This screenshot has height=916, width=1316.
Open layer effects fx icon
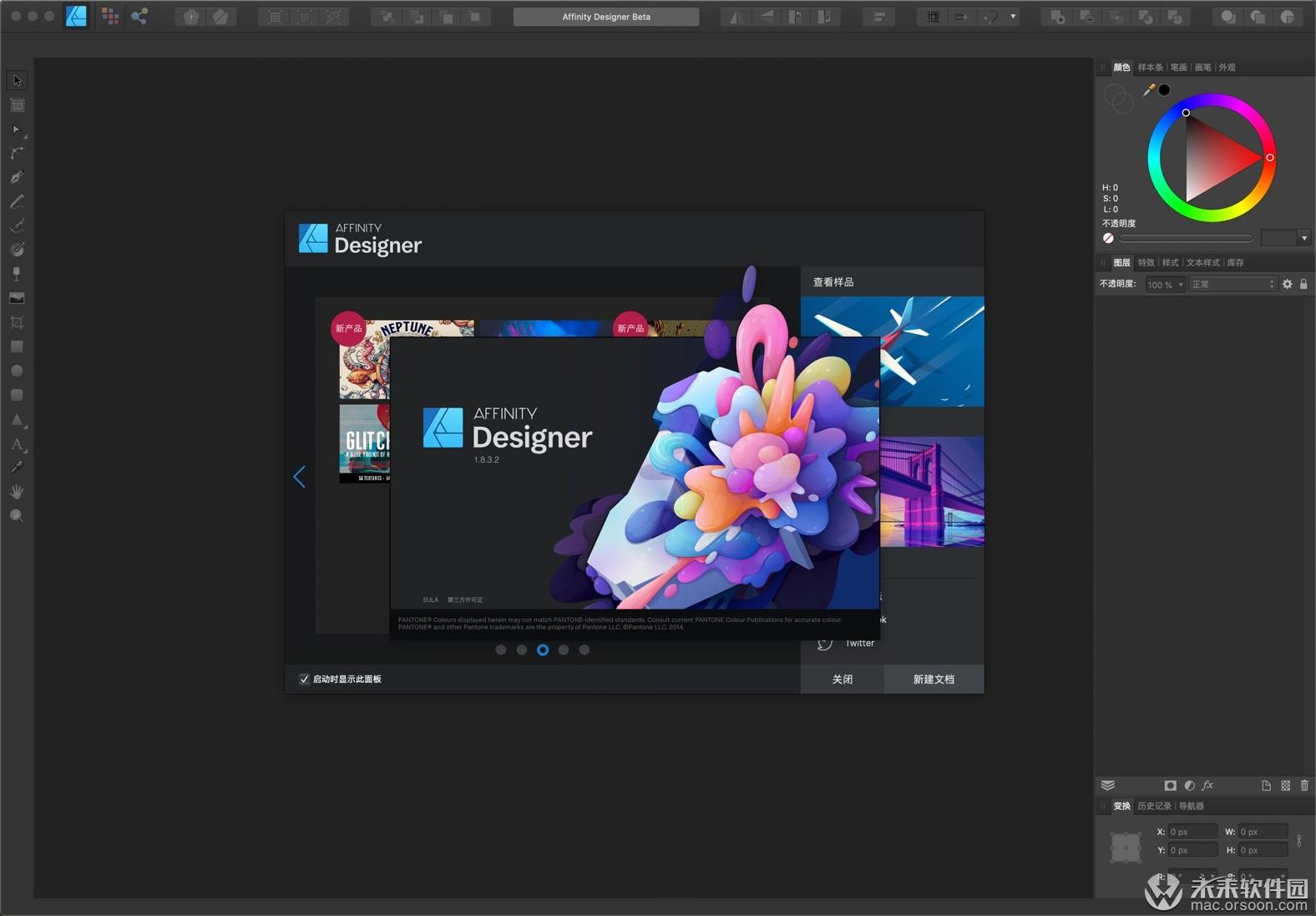[x=1207, y=785]
